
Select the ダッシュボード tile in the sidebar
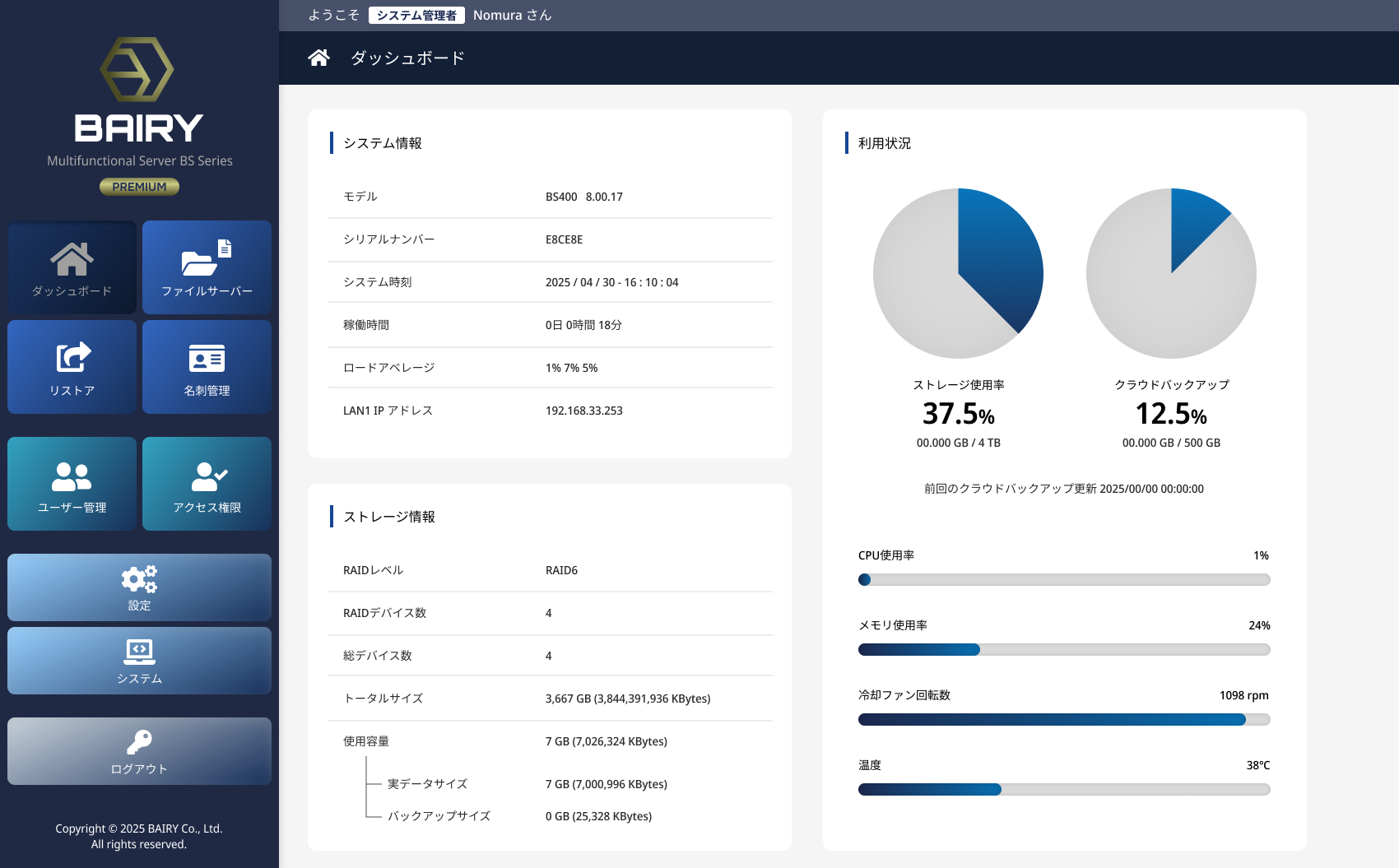[72, 267]
